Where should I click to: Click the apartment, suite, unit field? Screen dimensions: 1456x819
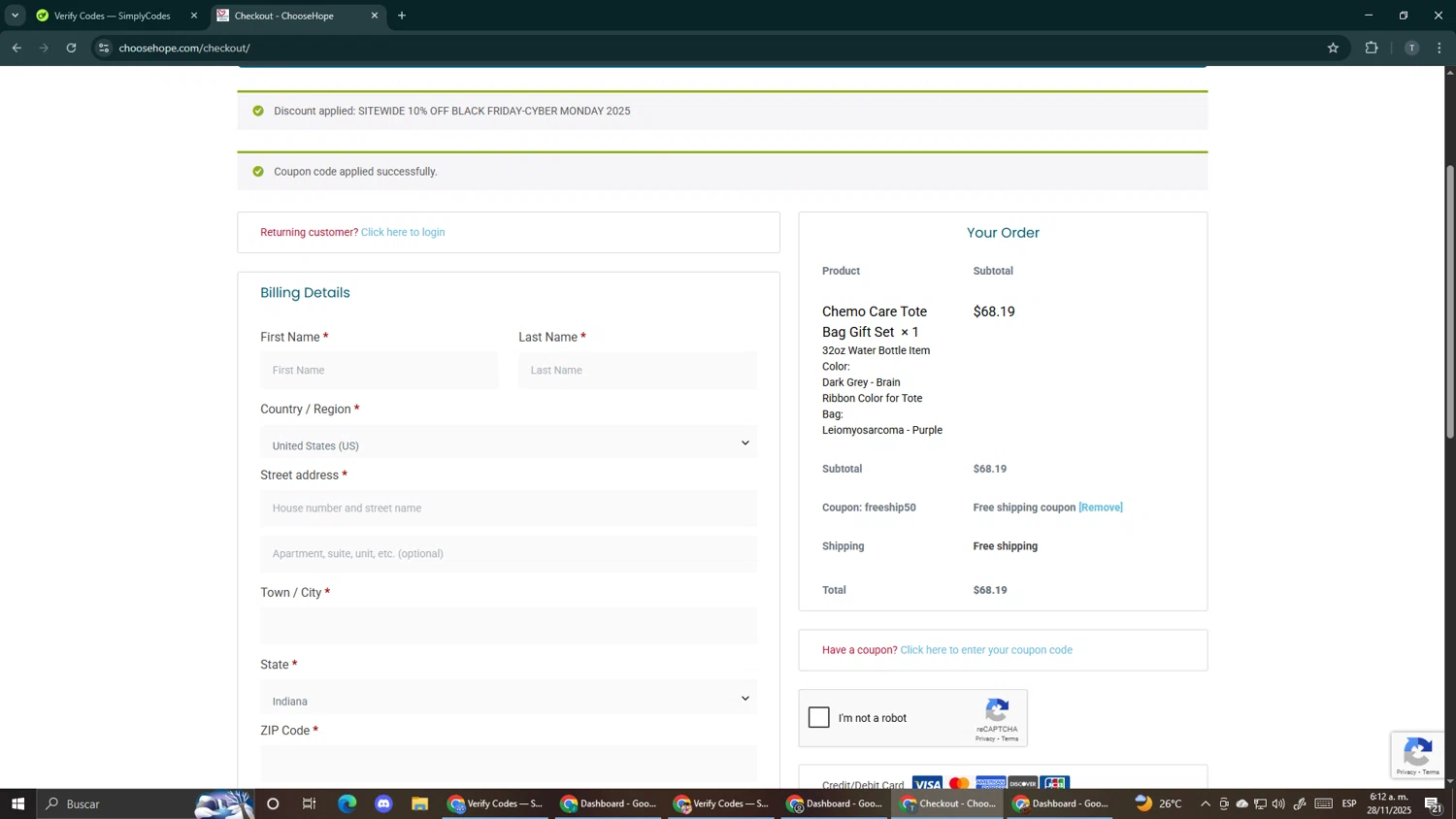point(509,554)
